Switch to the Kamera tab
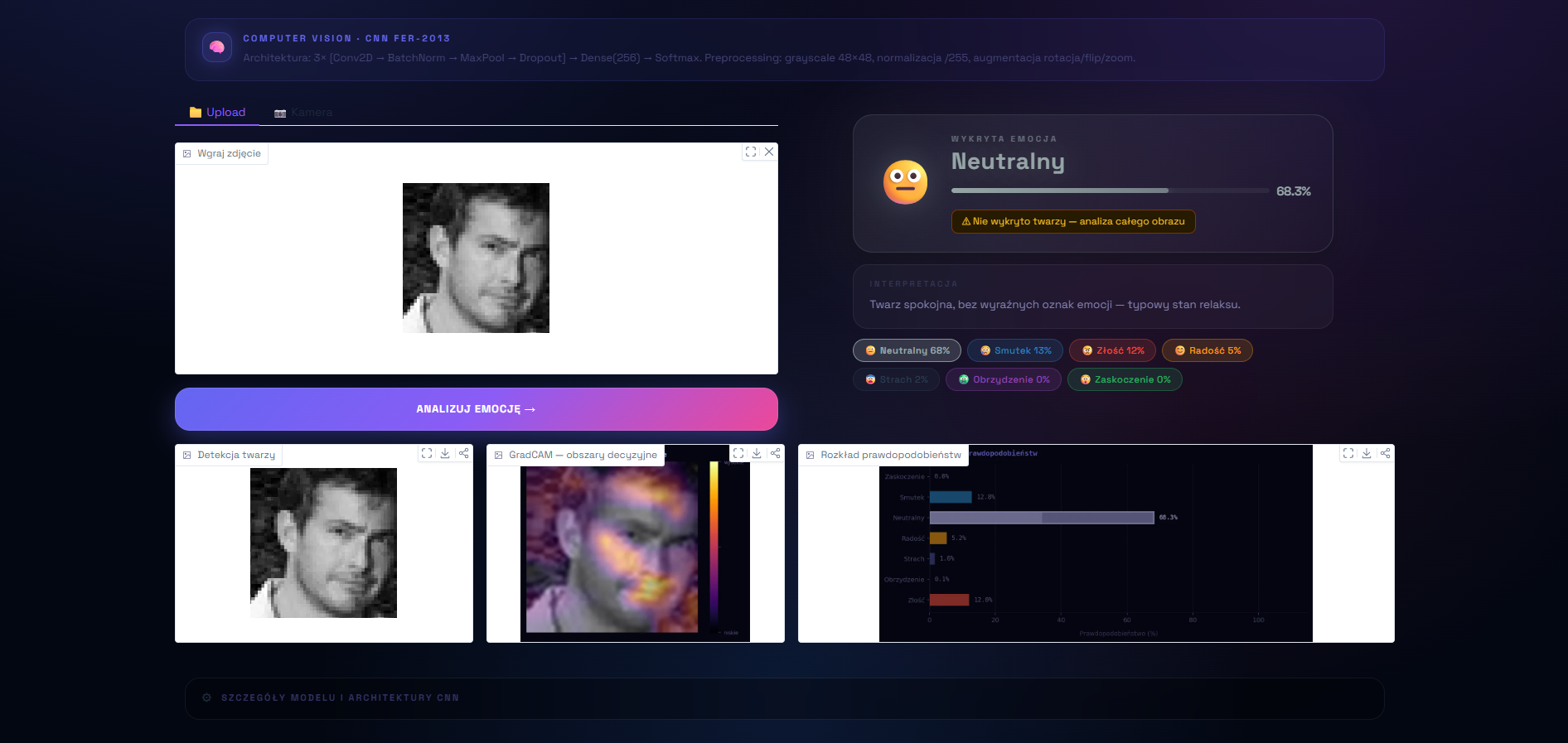The height and width of the screenshot is (743, 1568). 303,112
